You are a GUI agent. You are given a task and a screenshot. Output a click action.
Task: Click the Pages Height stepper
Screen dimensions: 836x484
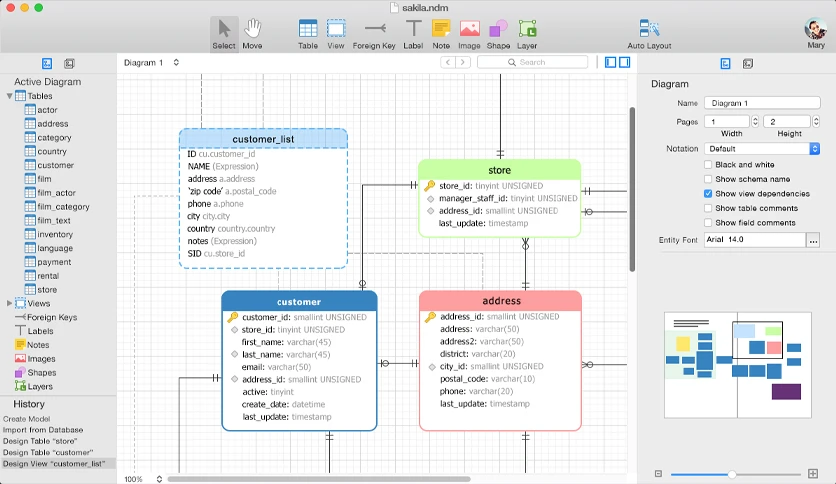click(816, 122)
